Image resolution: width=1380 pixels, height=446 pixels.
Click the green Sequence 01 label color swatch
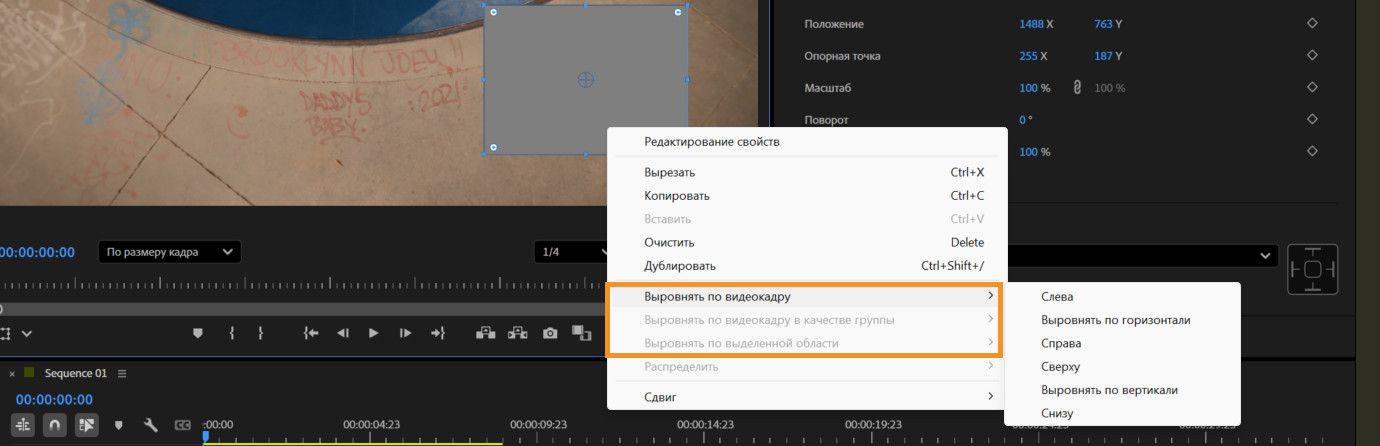click(x=30, y=373)
